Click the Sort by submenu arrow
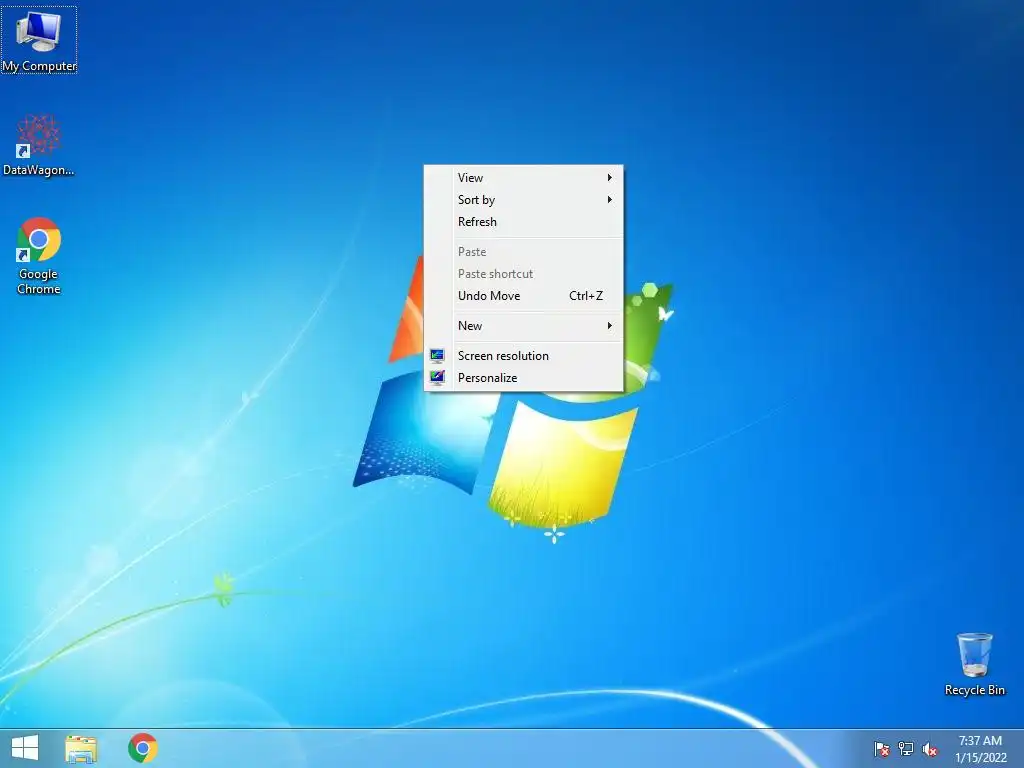This screenshot has height=768, width=1024. click(609, 200)
